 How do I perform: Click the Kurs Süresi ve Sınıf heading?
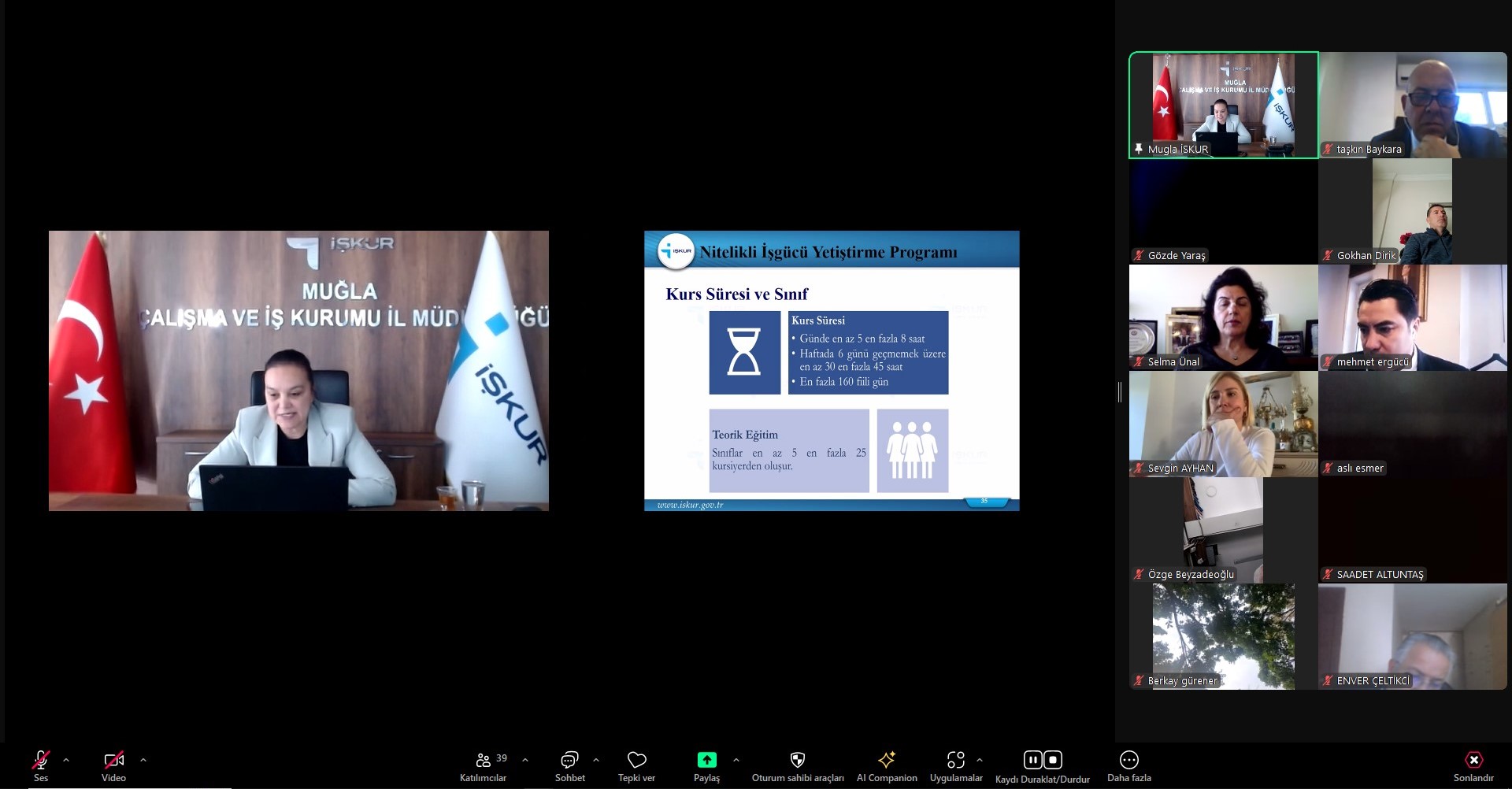point(737,294)
